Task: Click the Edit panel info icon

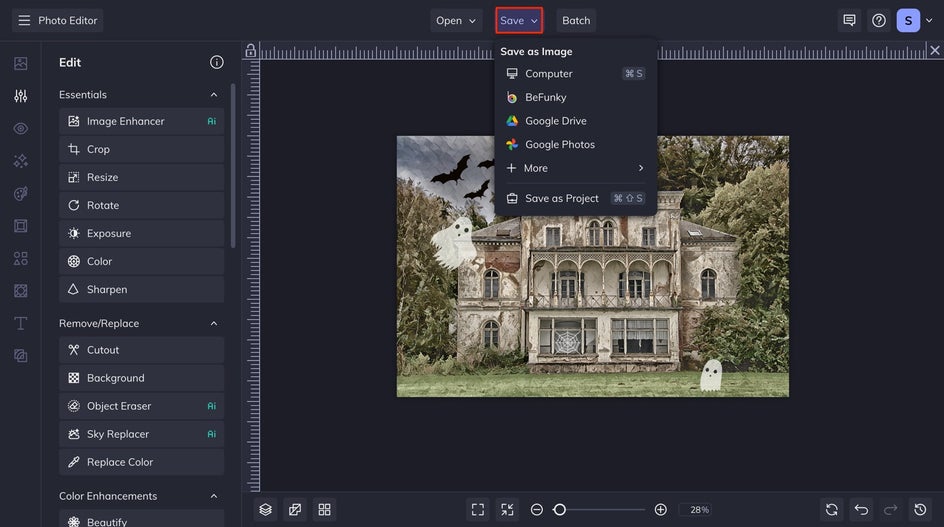Action: point(217,62)
